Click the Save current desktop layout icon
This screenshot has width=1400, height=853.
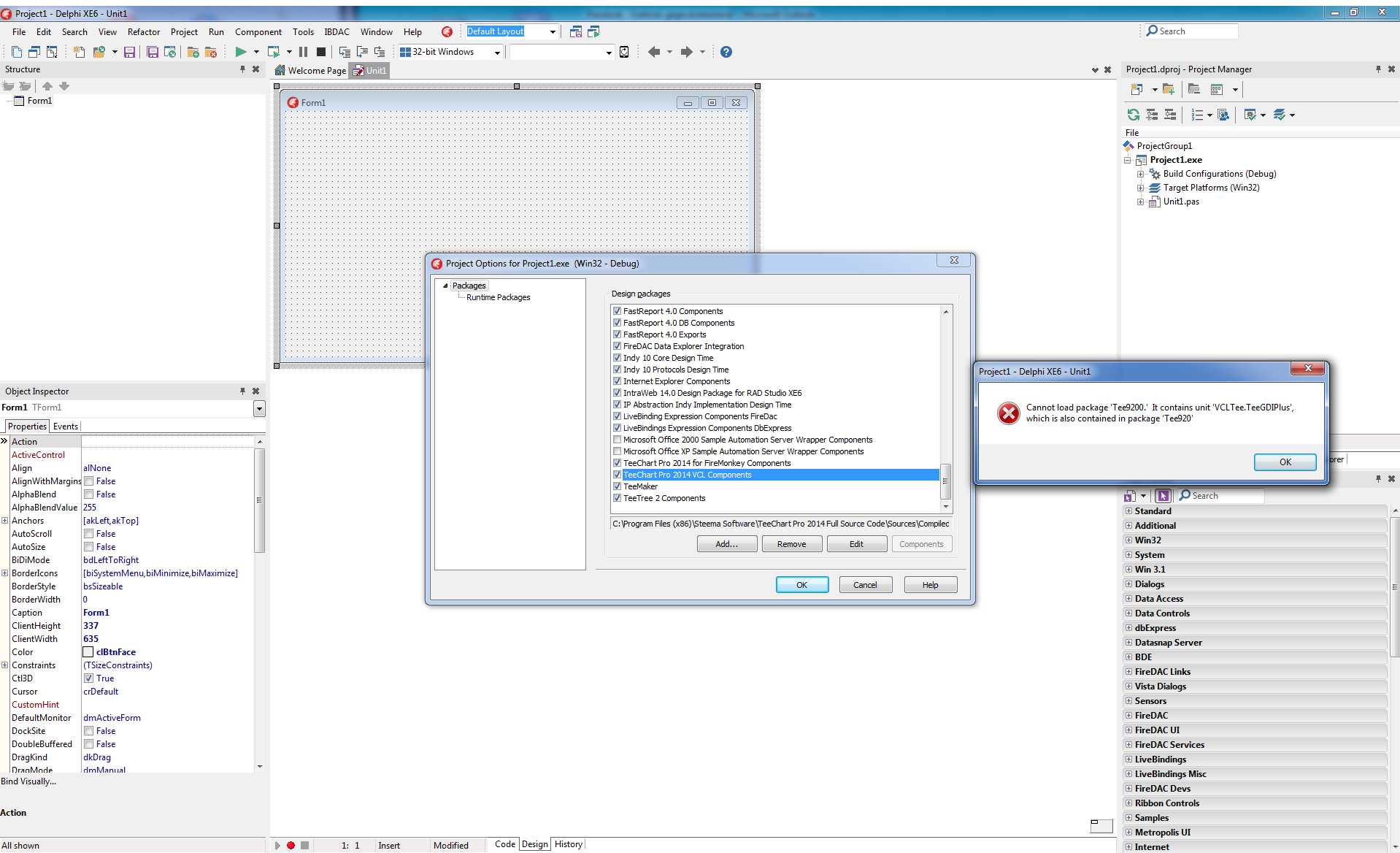pyautogui.click(x=576, y=31)
